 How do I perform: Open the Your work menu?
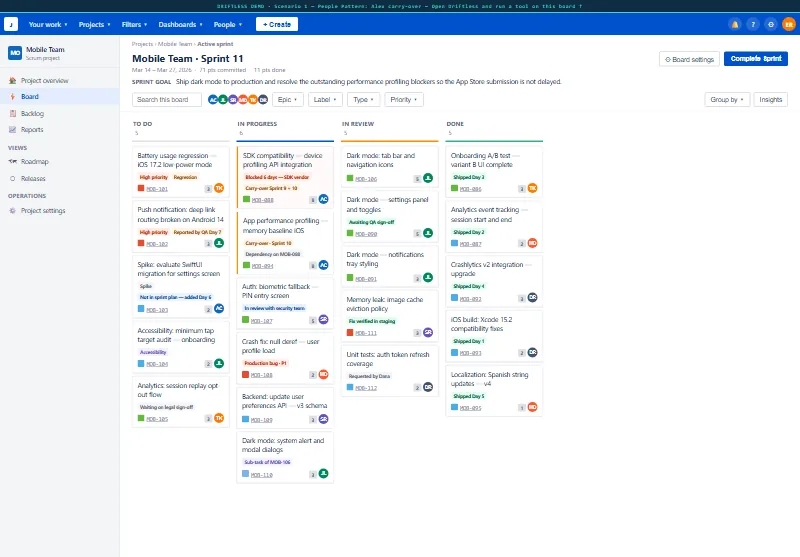click(x=48, y=24)
